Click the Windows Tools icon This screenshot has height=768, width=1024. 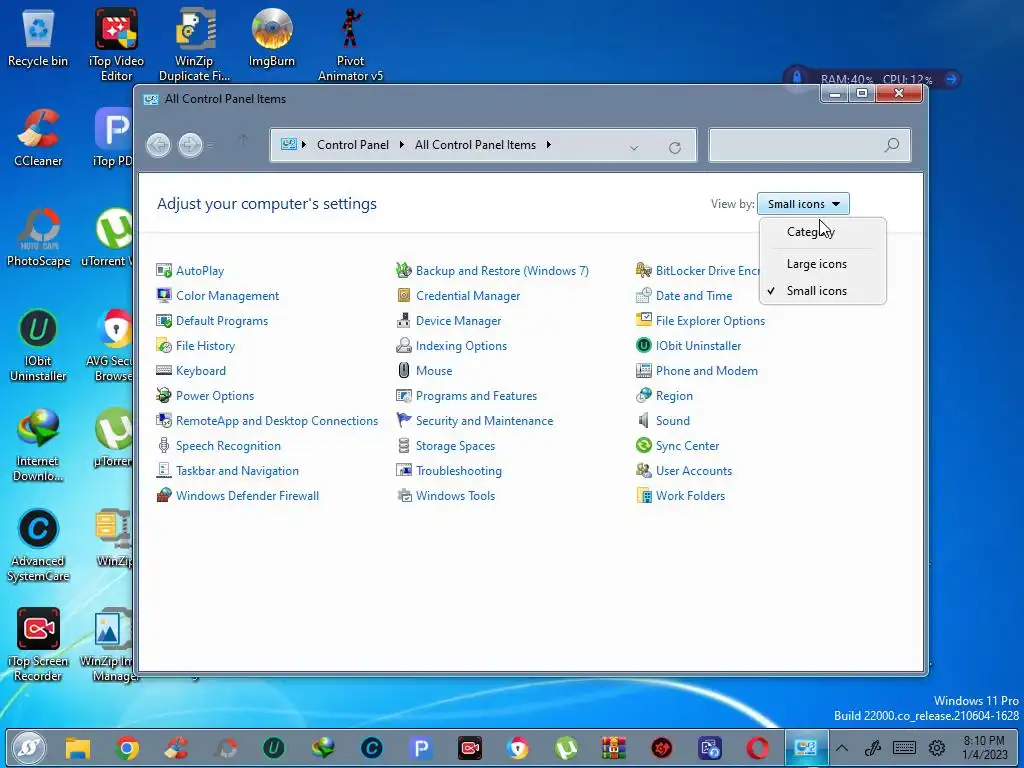[404, 496]
